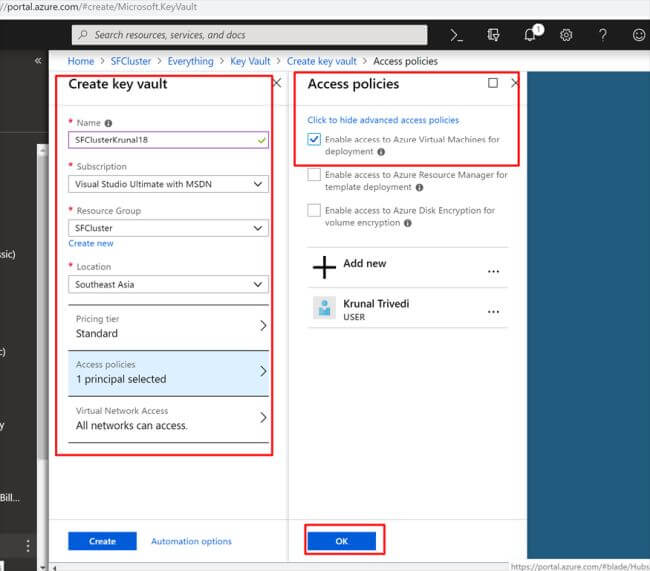Open the directory and subscription filter icon
Viewport: 650px width, 571px height.
[x=493, y=35]
